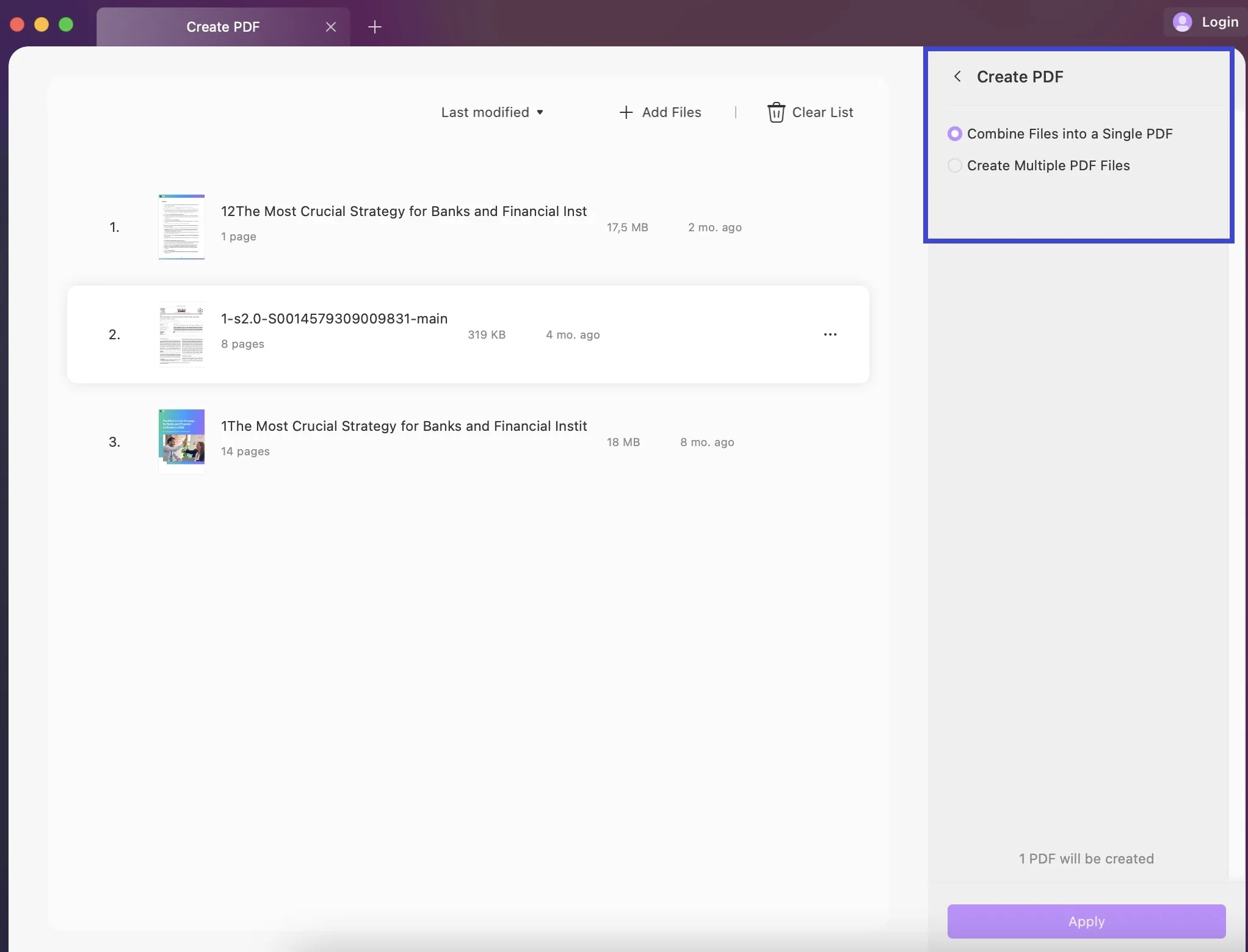Select Combine Files into a Single PDF
This screenshot has height=952, width=1248.
pyautogui.click(x=955, y=133)
